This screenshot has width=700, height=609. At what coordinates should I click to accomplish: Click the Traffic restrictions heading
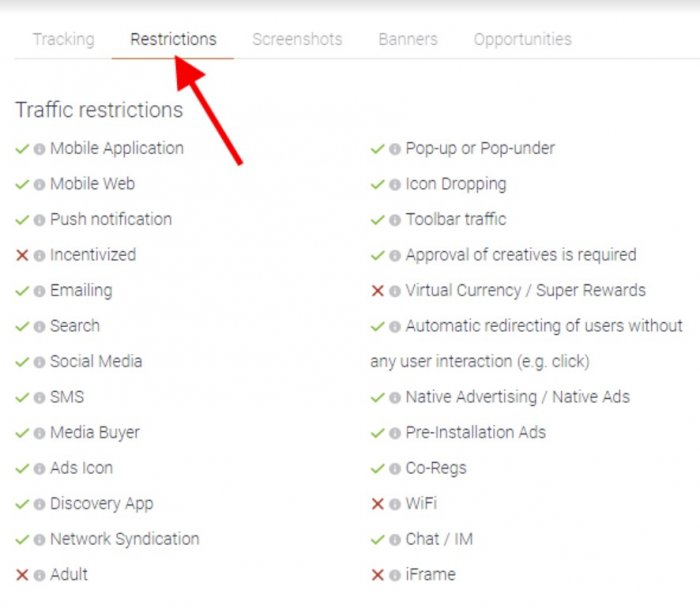[99, 110]
